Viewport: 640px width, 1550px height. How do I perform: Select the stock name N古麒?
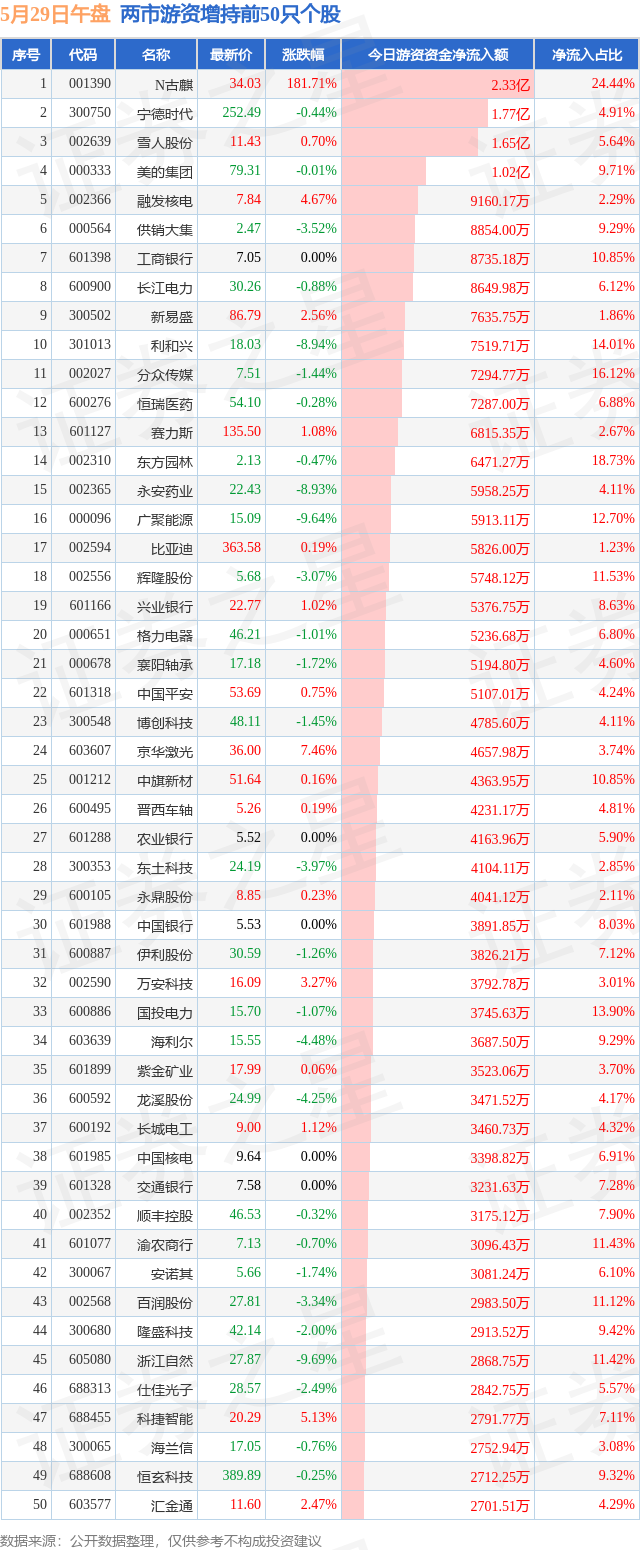point(172,85)
